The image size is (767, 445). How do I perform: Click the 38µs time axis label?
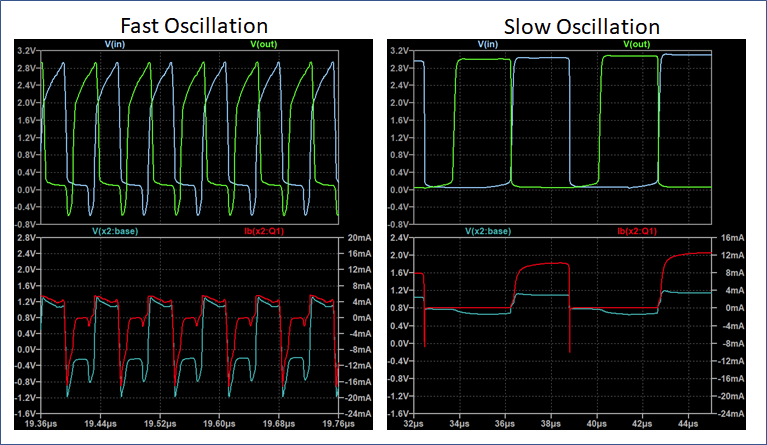point(551,423)
